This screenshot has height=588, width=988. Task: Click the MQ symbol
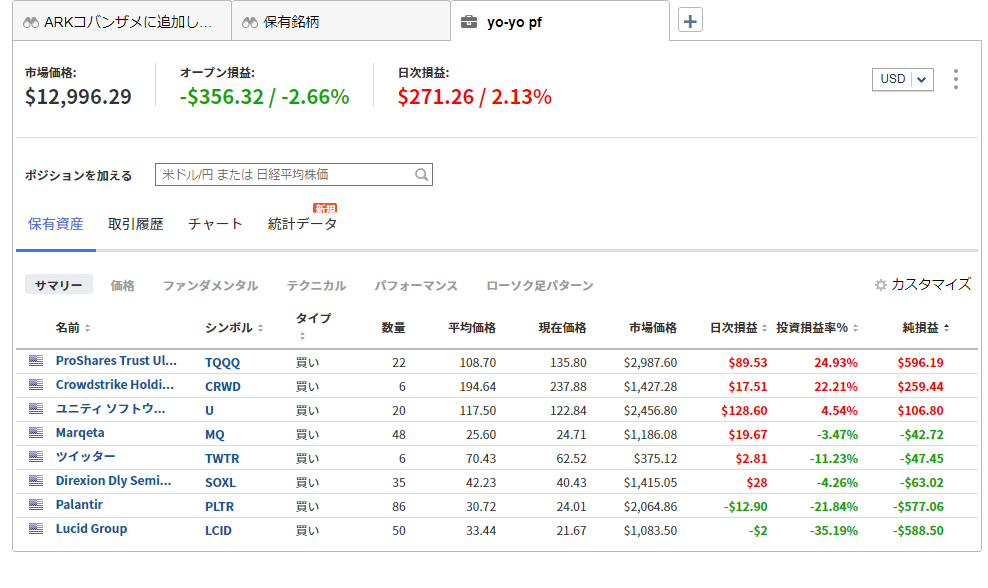[x=215, y=434]
